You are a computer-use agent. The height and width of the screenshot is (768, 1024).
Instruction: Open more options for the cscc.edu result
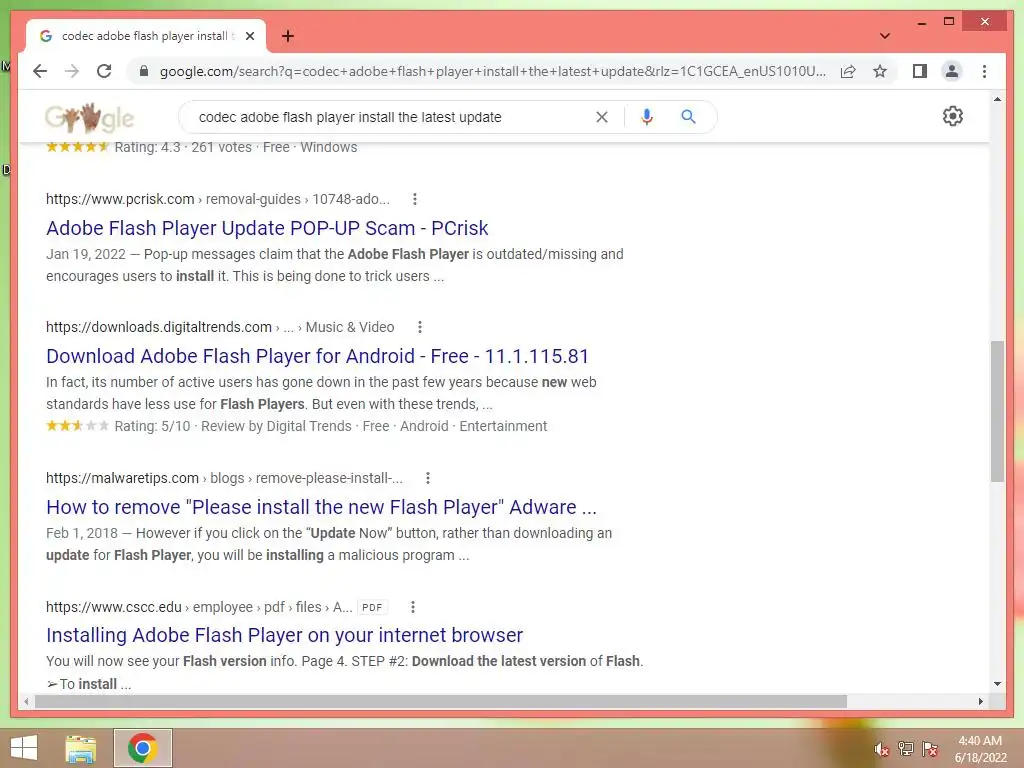tap(413, 607)
